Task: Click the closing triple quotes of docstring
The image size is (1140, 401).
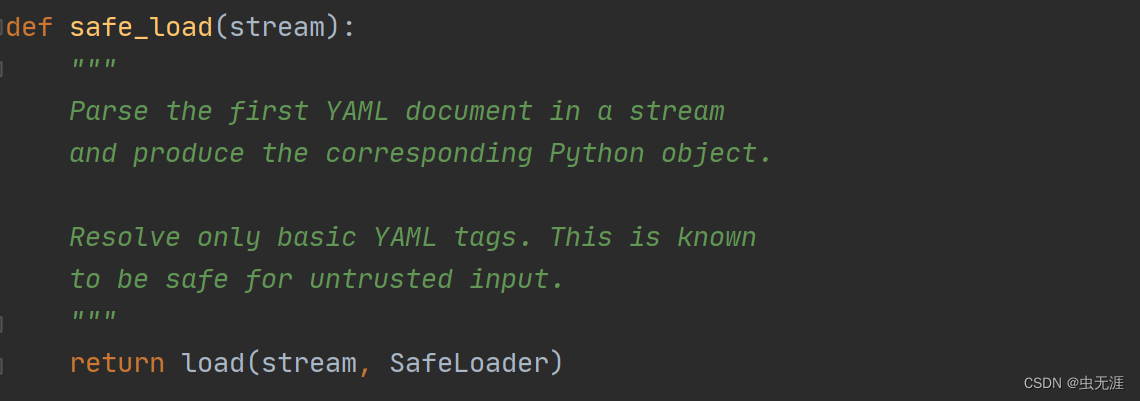Action: click(x=93, y=321)
